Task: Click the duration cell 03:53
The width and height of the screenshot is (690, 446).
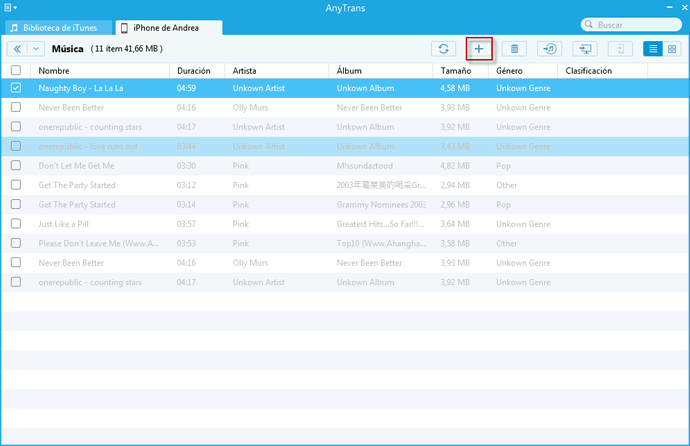Action: [187, 243]
